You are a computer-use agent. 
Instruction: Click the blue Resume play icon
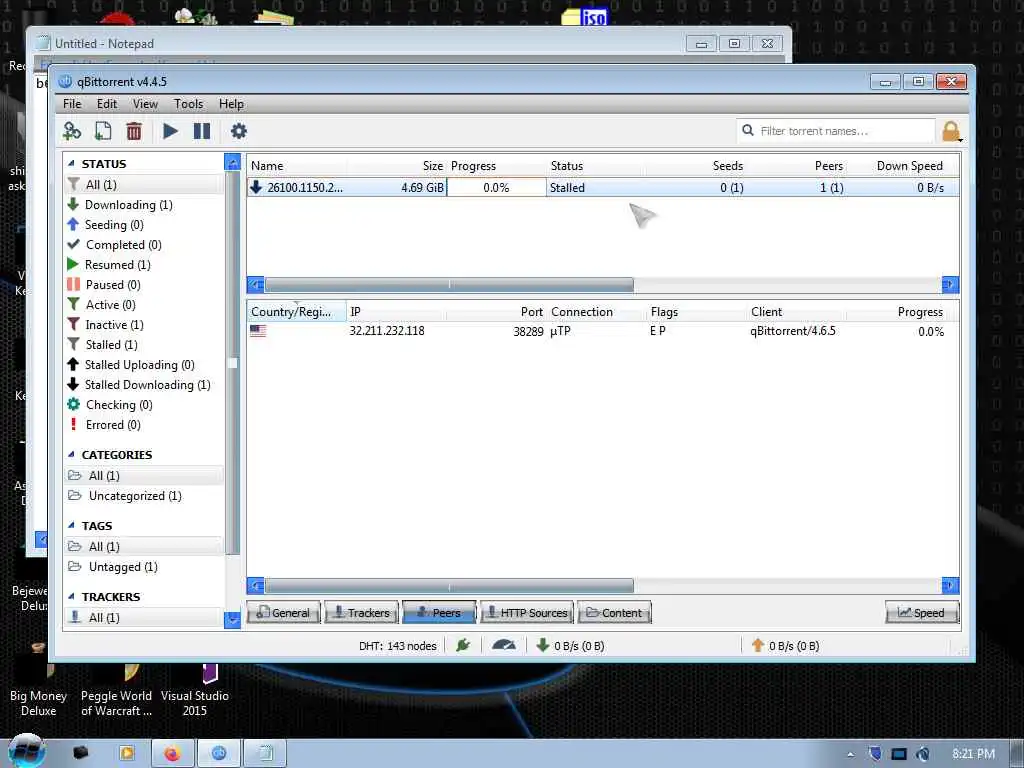pyautogui.click(x=170, y=131)
